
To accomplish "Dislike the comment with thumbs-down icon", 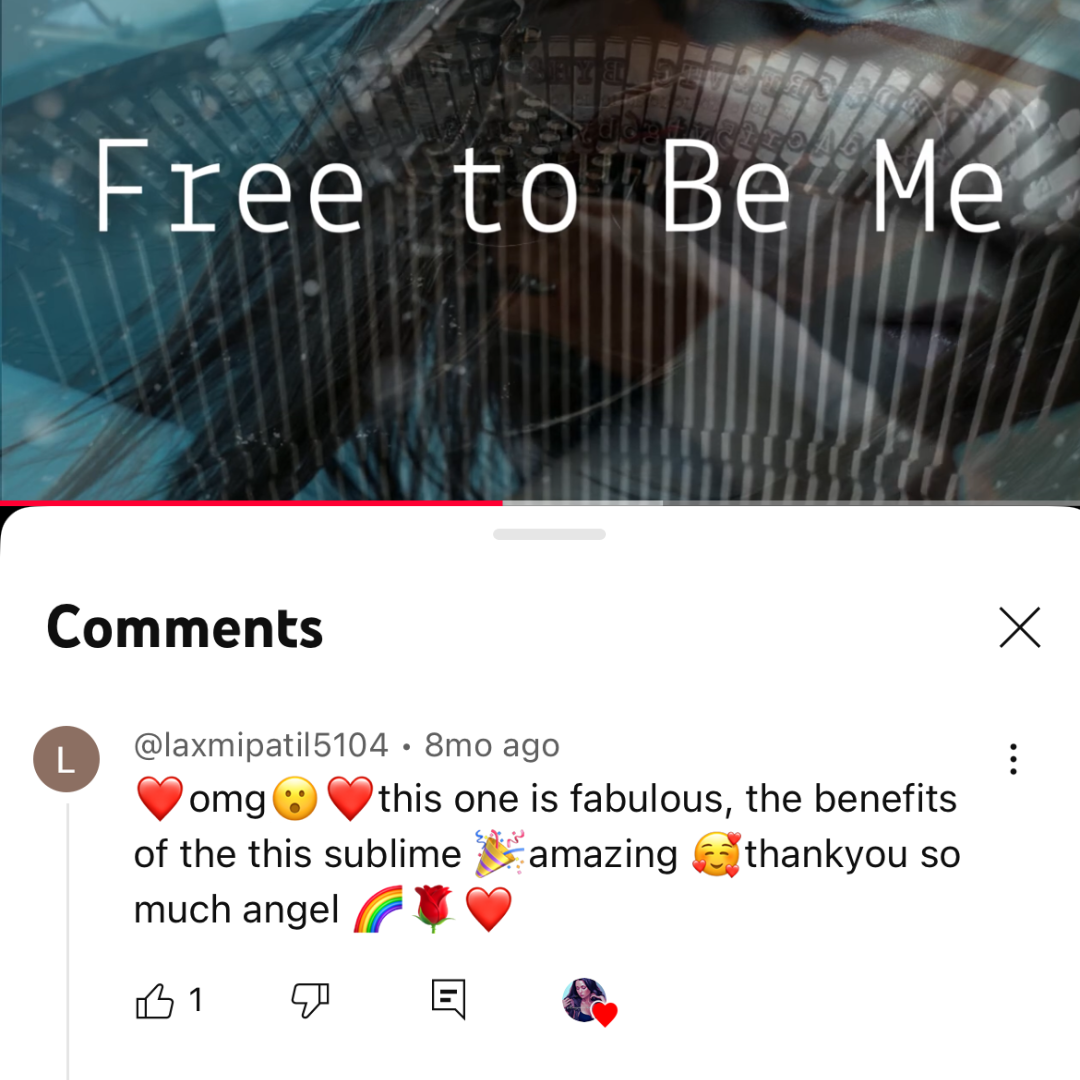I will click(x=310, y=1000).
